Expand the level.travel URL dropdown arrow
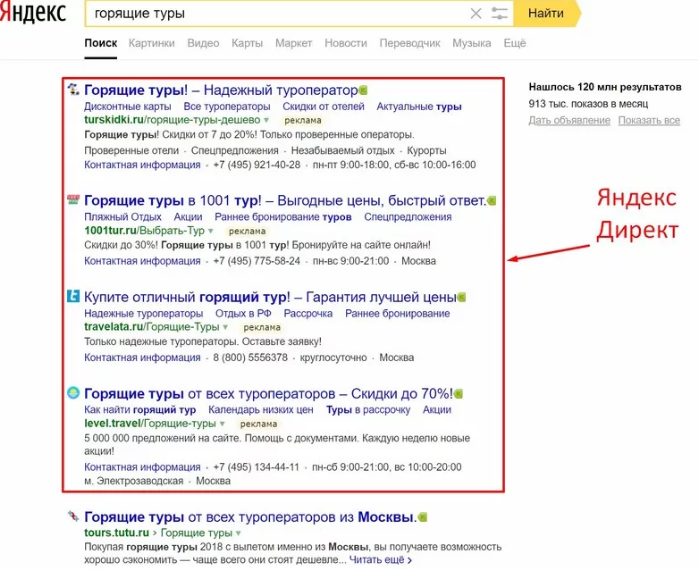Viewport: 698px width, 569px height. tap(222, 423)
